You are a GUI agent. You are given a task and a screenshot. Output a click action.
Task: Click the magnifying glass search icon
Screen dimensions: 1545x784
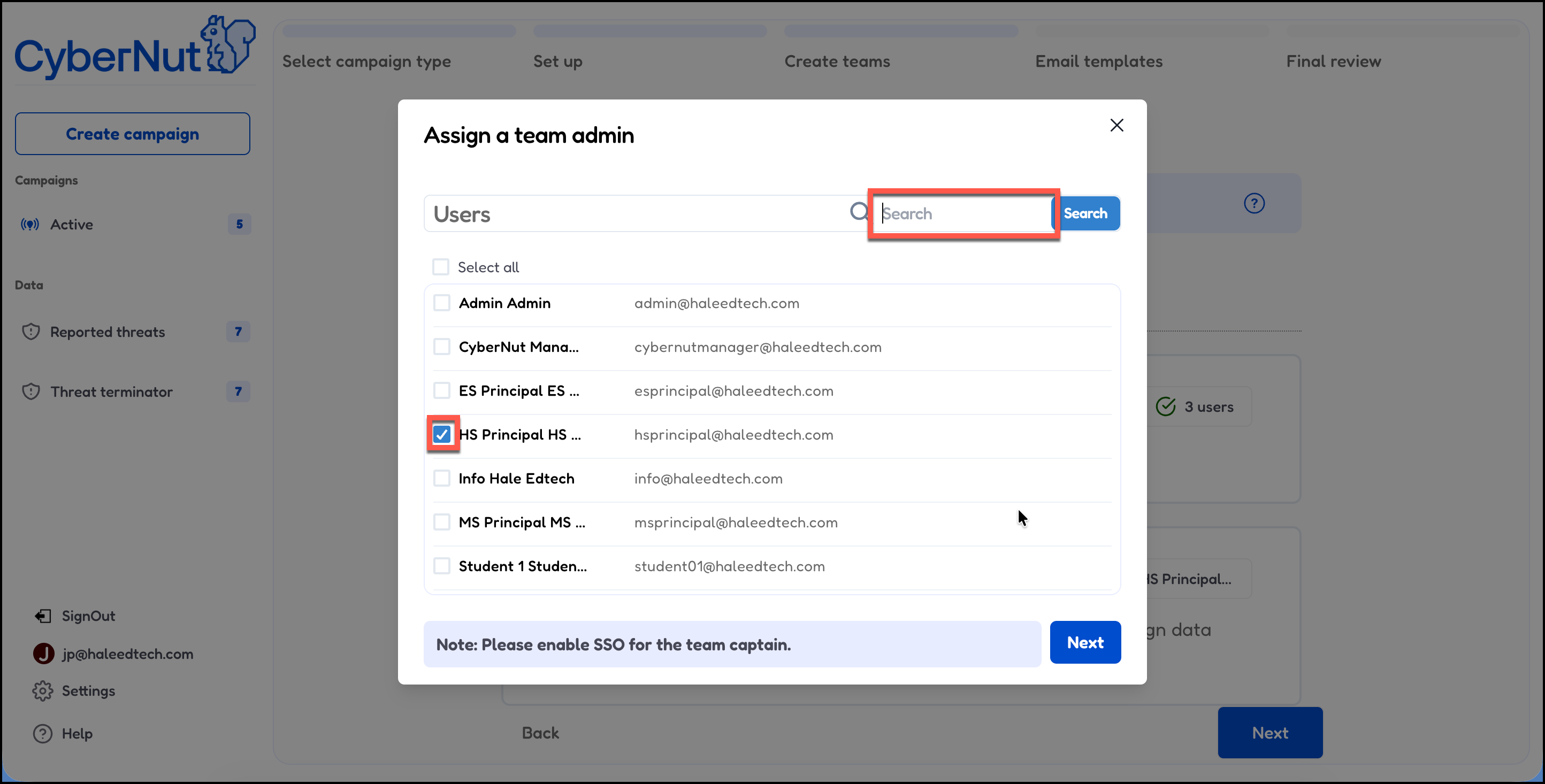point(859,212)
